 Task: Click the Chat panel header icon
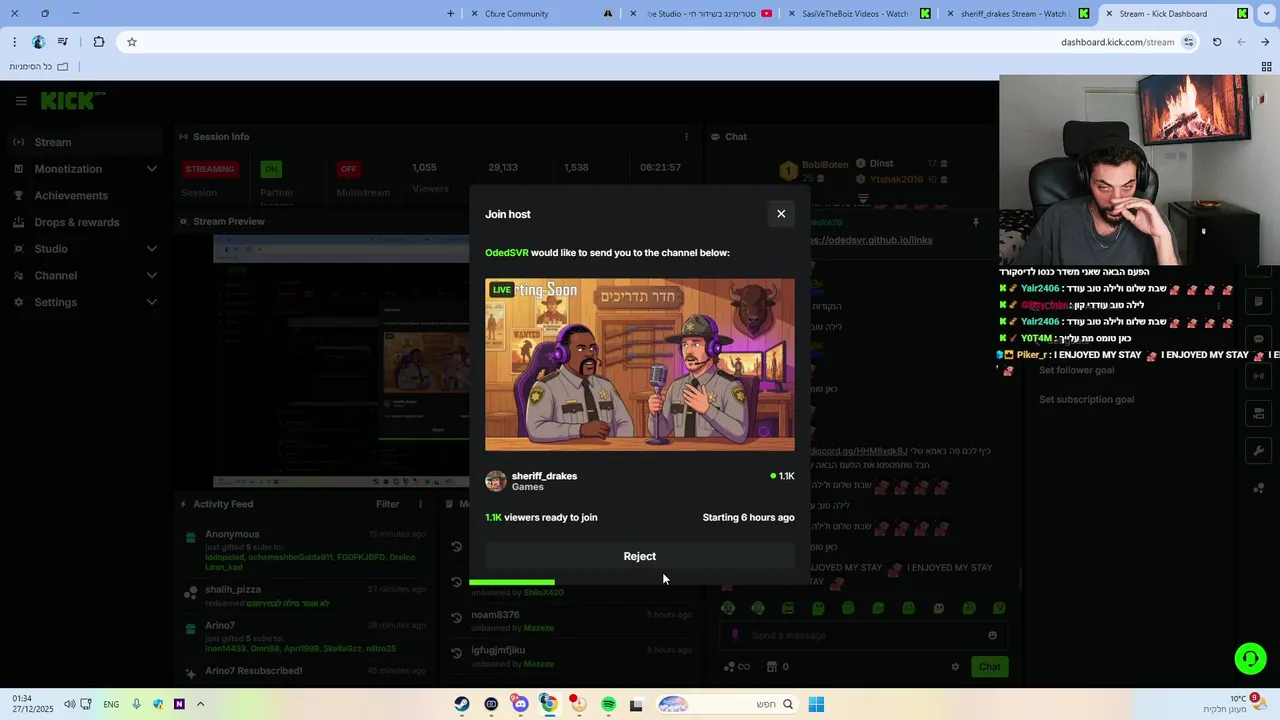(x=716, y=137)
